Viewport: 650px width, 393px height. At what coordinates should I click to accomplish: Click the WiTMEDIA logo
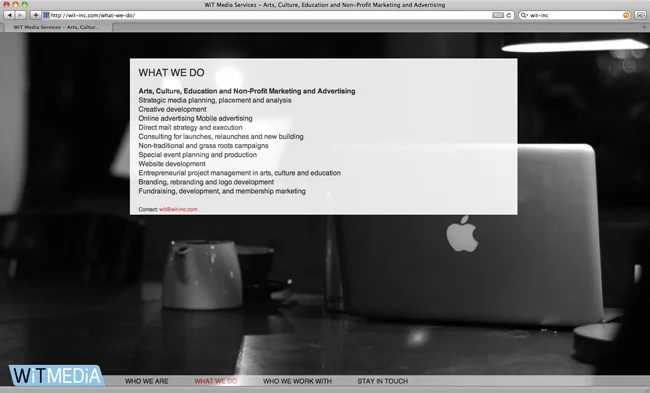[x=56, y=376]
